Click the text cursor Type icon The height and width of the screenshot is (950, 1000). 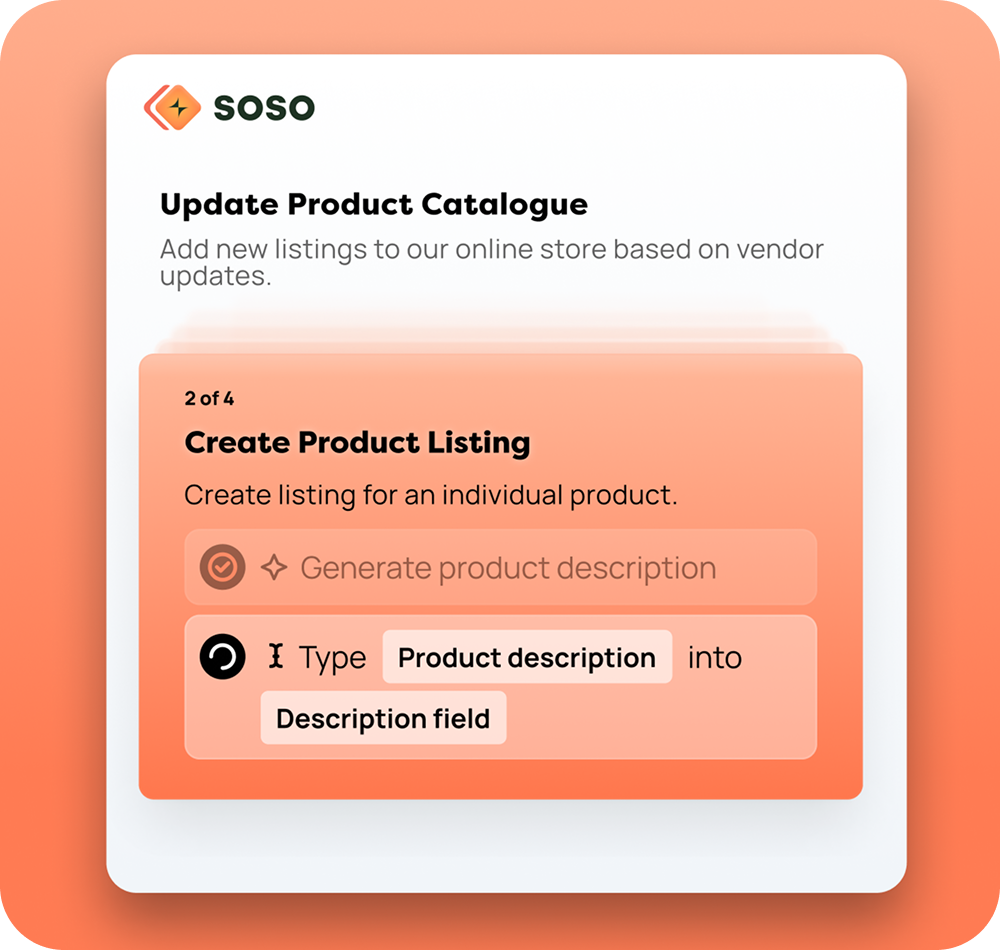(x=276, y=657)
